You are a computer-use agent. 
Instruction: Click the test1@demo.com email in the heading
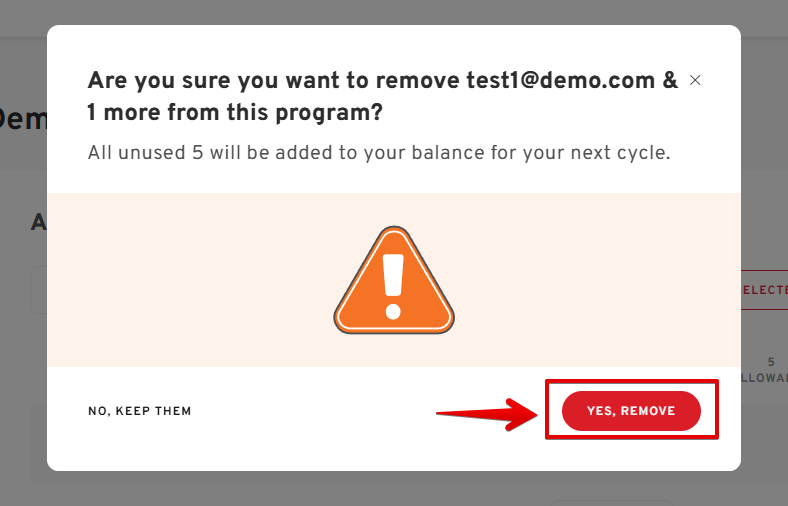coord(560,80)
